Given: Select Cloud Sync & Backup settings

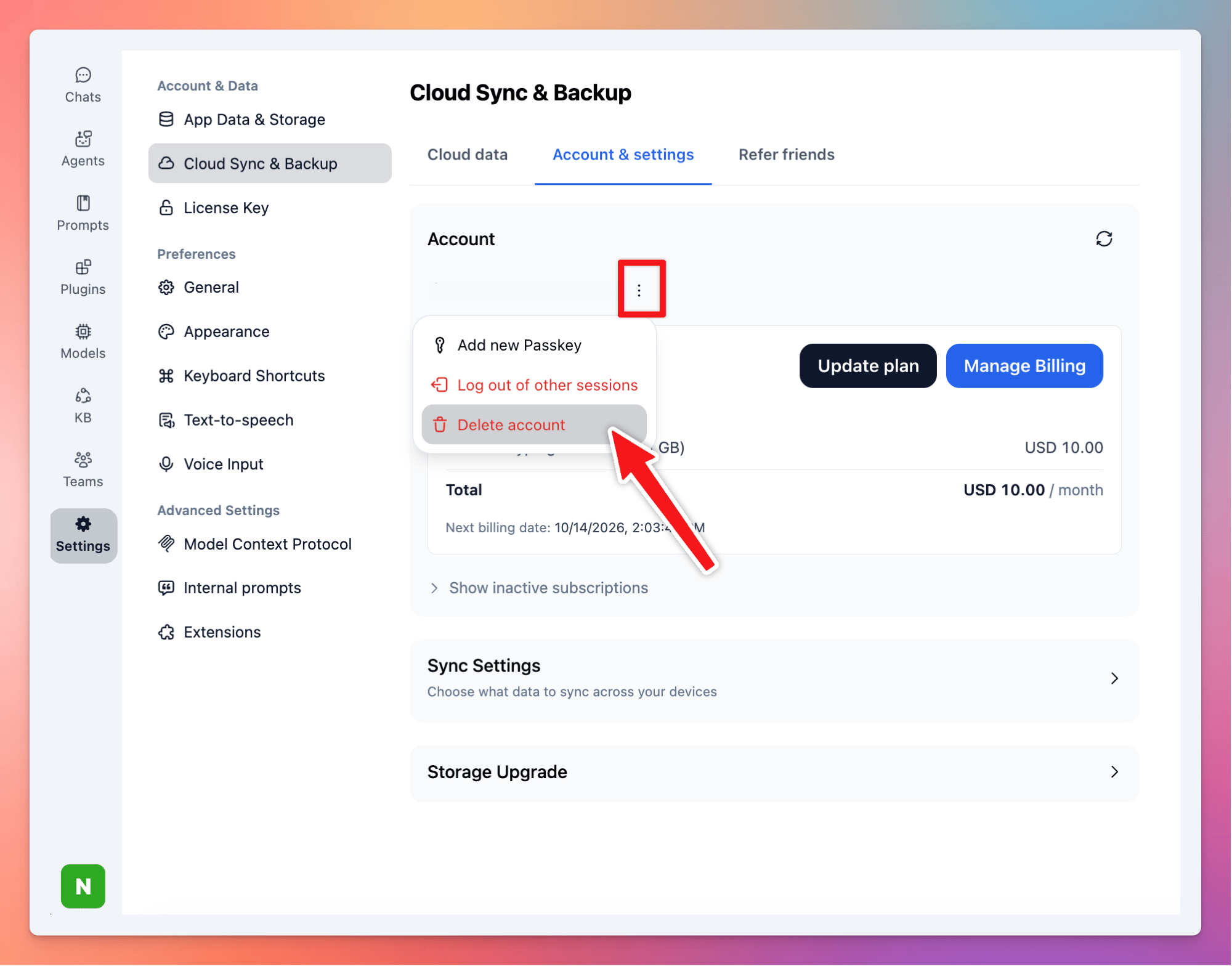Looking at the screenshot, I should [x=270, y=163].
